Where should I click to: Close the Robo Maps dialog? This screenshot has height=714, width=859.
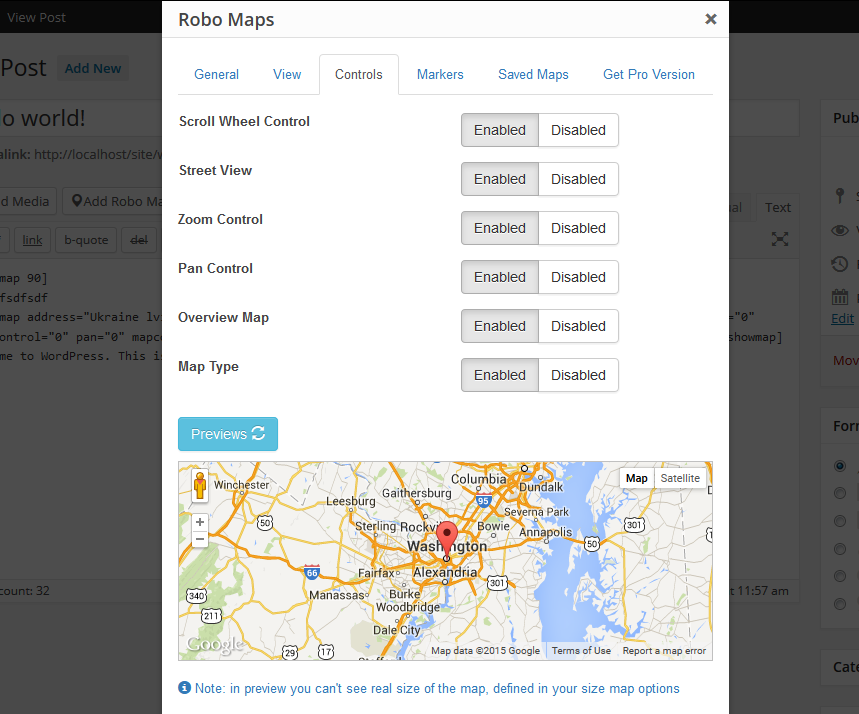pyautogui.click(x=711, y=19)
